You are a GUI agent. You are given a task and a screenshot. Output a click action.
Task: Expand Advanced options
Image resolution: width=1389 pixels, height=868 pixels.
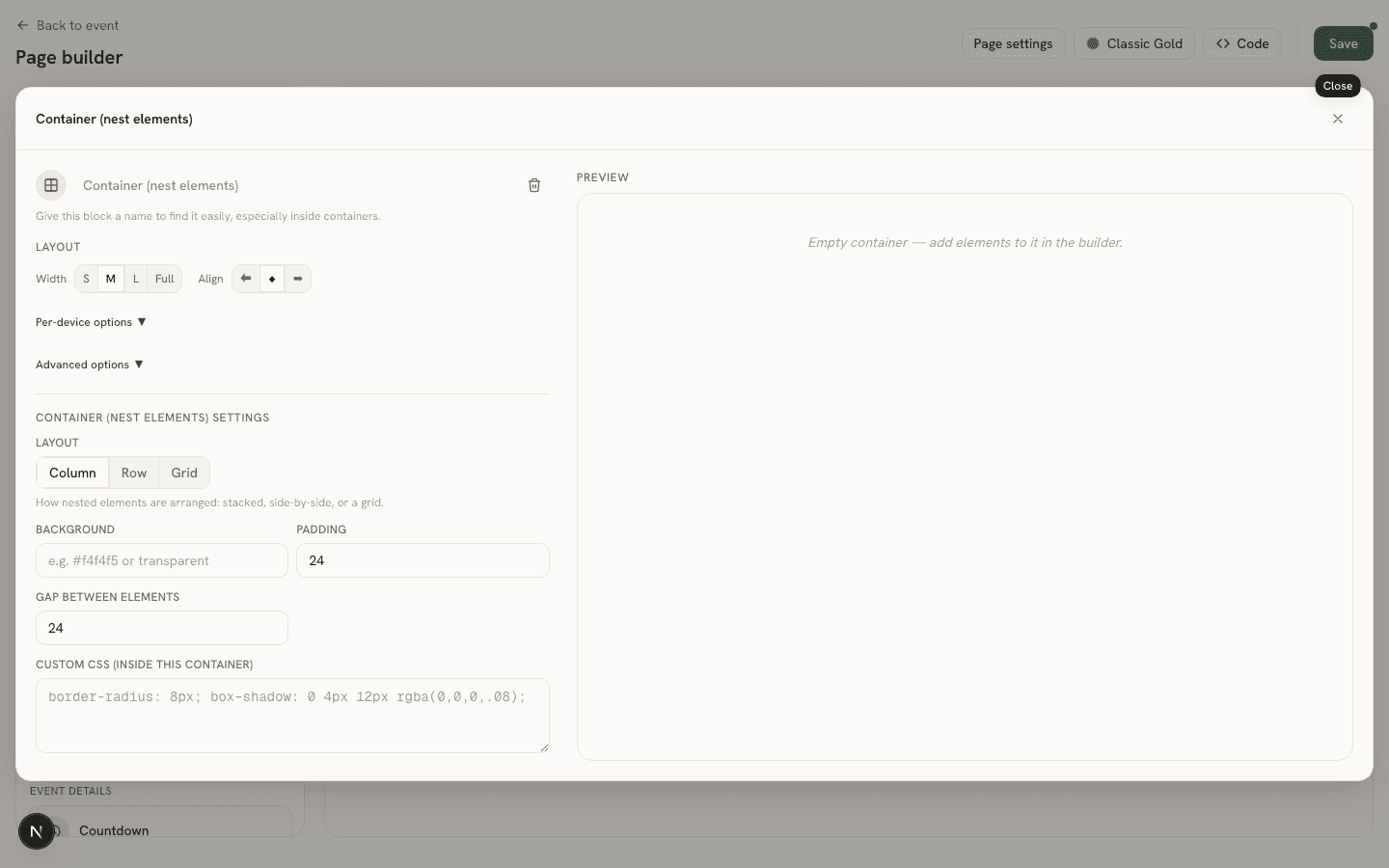(90, 365)
